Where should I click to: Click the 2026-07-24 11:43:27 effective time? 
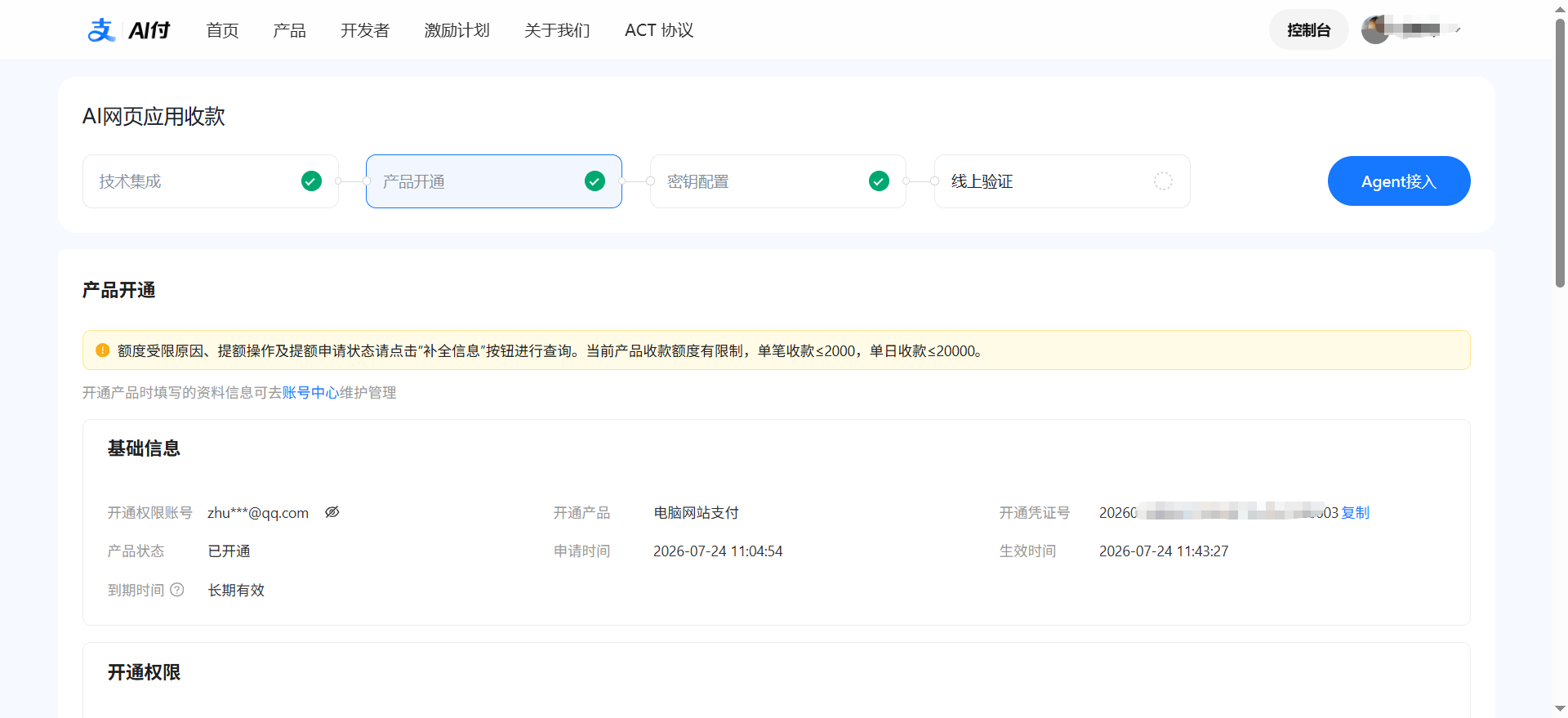click(1164, 551)
